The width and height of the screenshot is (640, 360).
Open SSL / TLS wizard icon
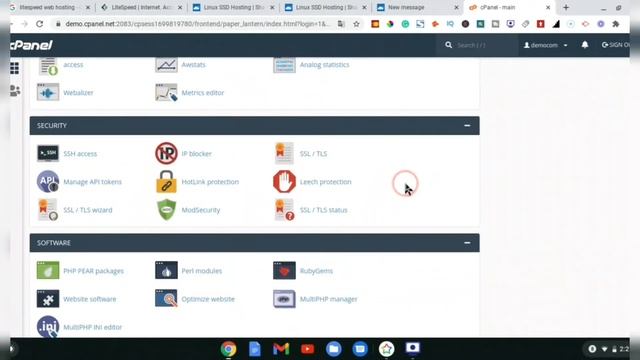point(48,210)
